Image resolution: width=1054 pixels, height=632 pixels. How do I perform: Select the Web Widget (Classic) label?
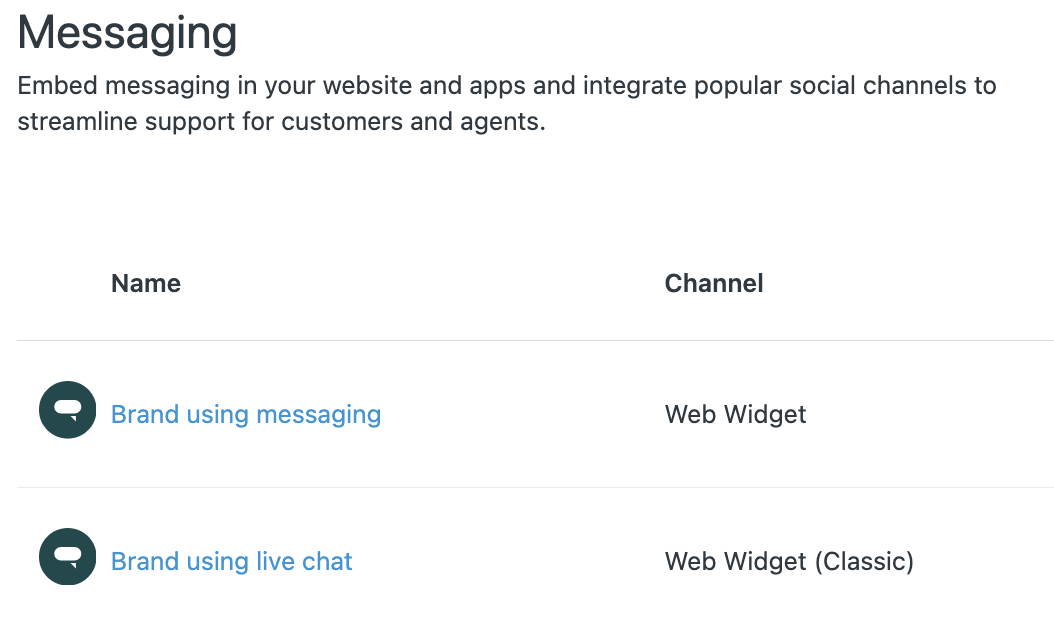tap(788, 561)
